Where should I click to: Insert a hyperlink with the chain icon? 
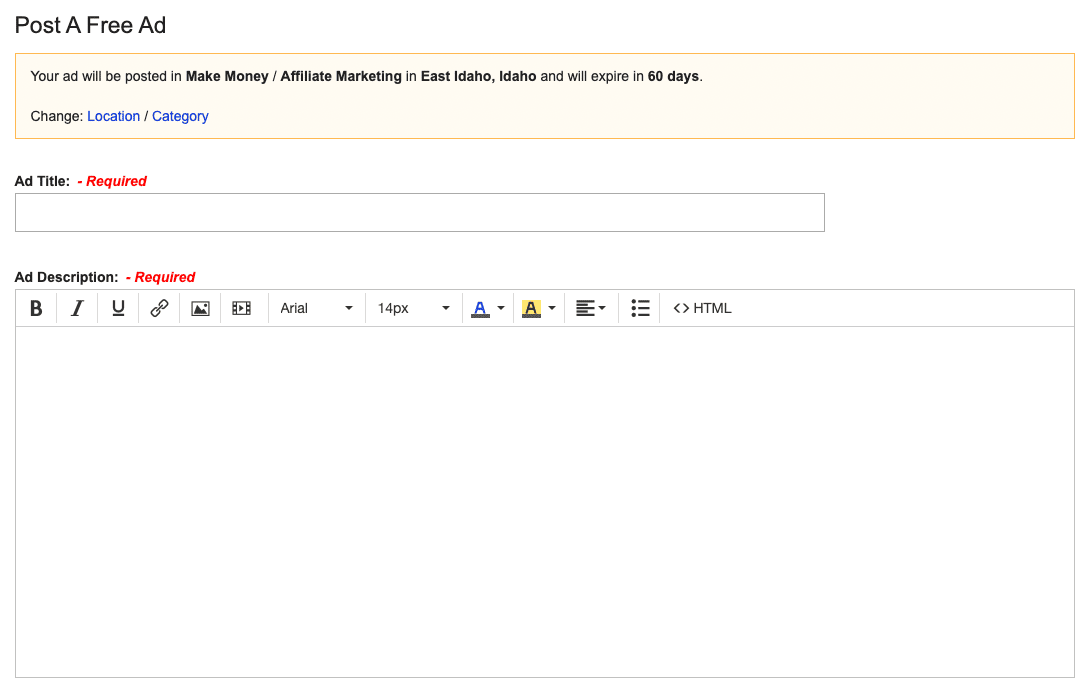[159, 308]
